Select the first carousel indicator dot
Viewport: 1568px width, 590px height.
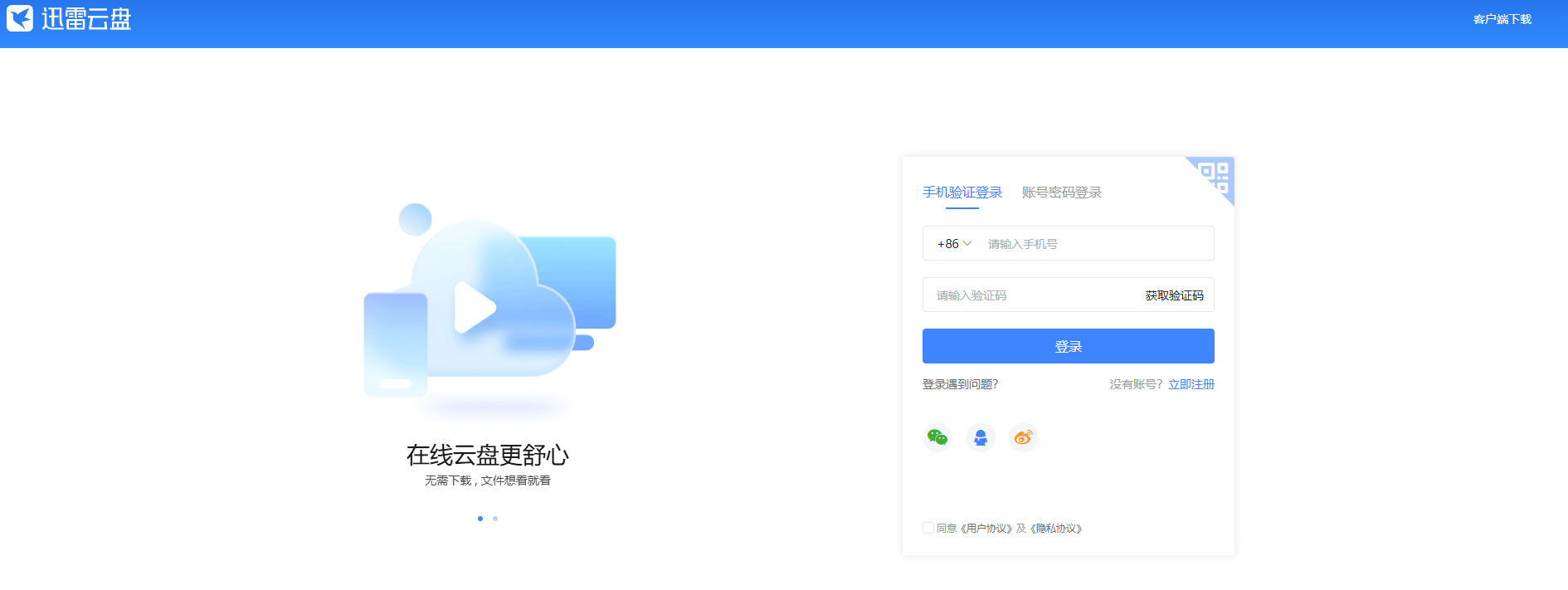[480, 519]
